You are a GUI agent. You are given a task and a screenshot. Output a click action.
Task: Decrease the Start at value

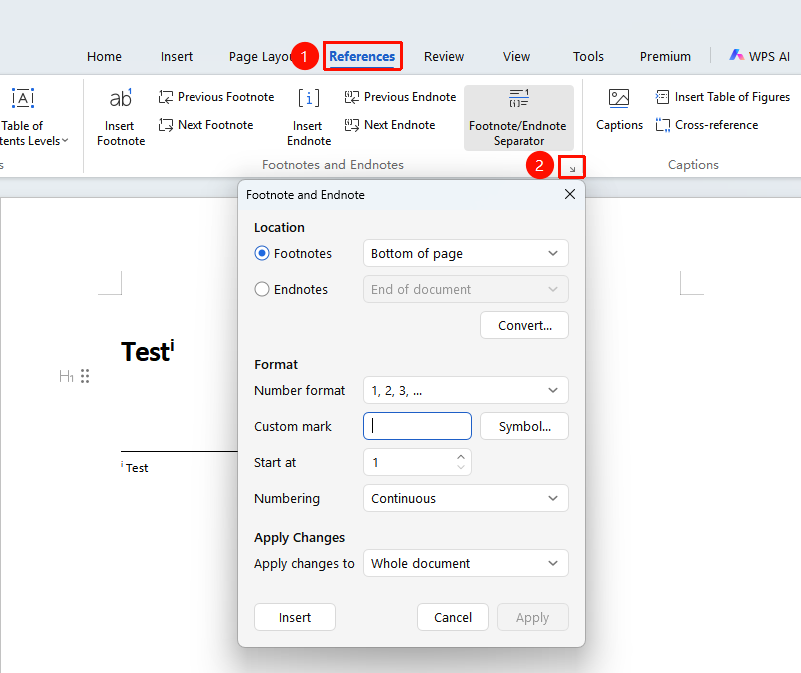(461, 468)
